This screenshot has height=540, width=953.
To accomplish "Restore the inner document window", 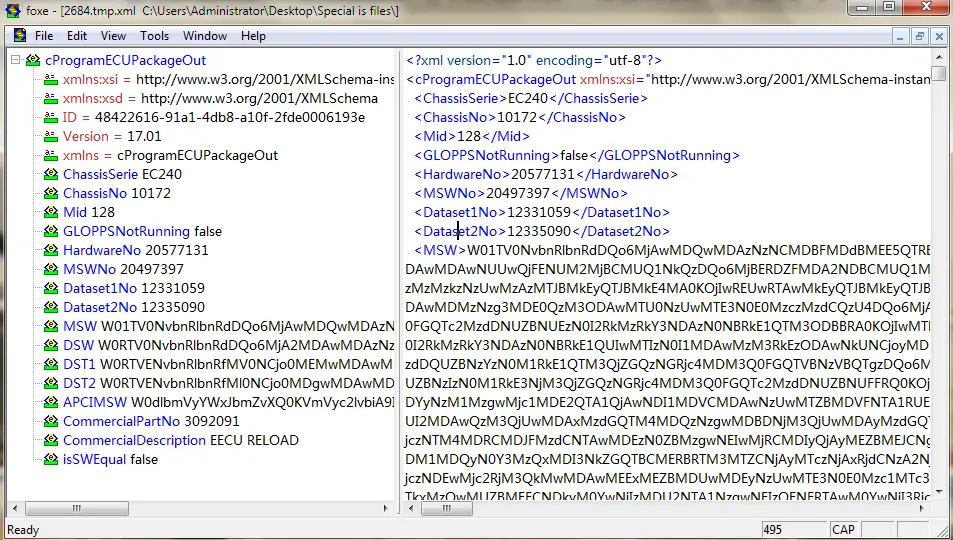I will coord(920,36).
